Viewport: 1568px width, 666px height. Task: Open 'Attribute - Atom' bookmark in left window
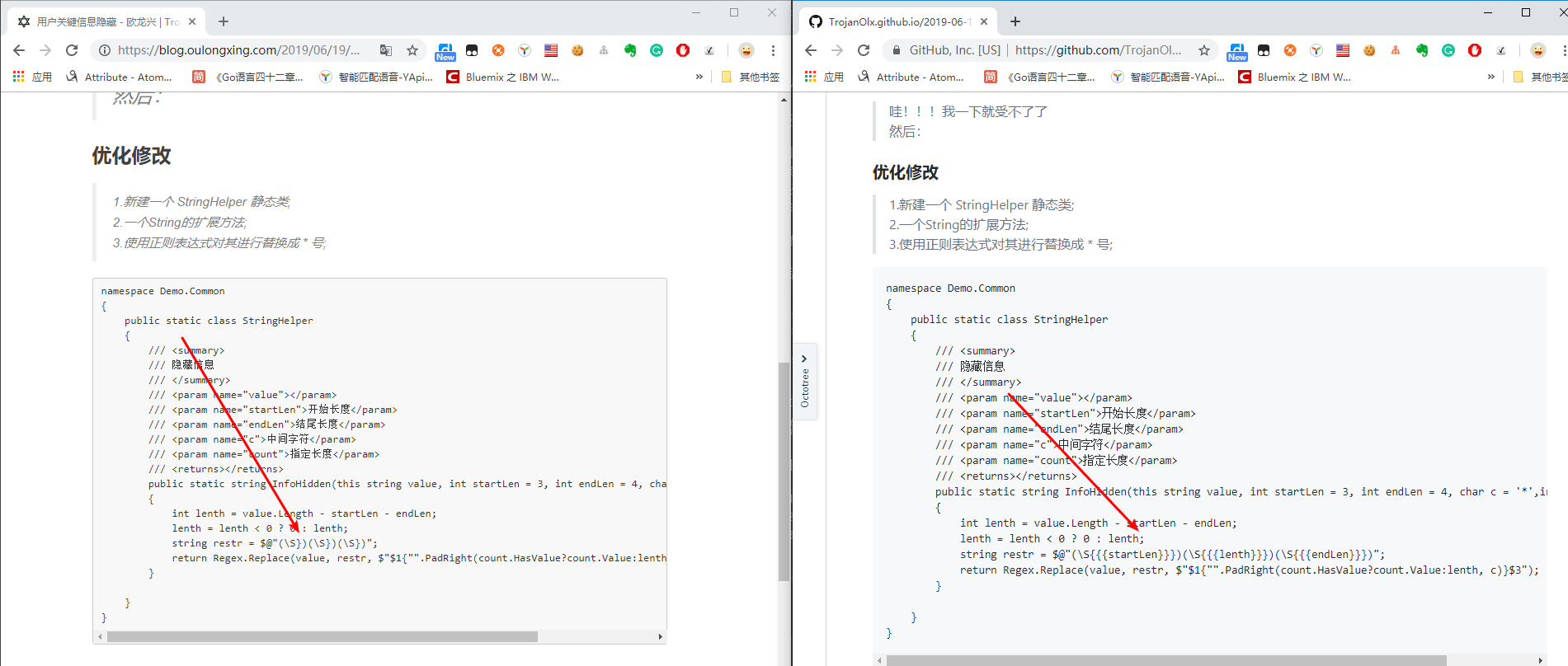[x=119, y=77]
